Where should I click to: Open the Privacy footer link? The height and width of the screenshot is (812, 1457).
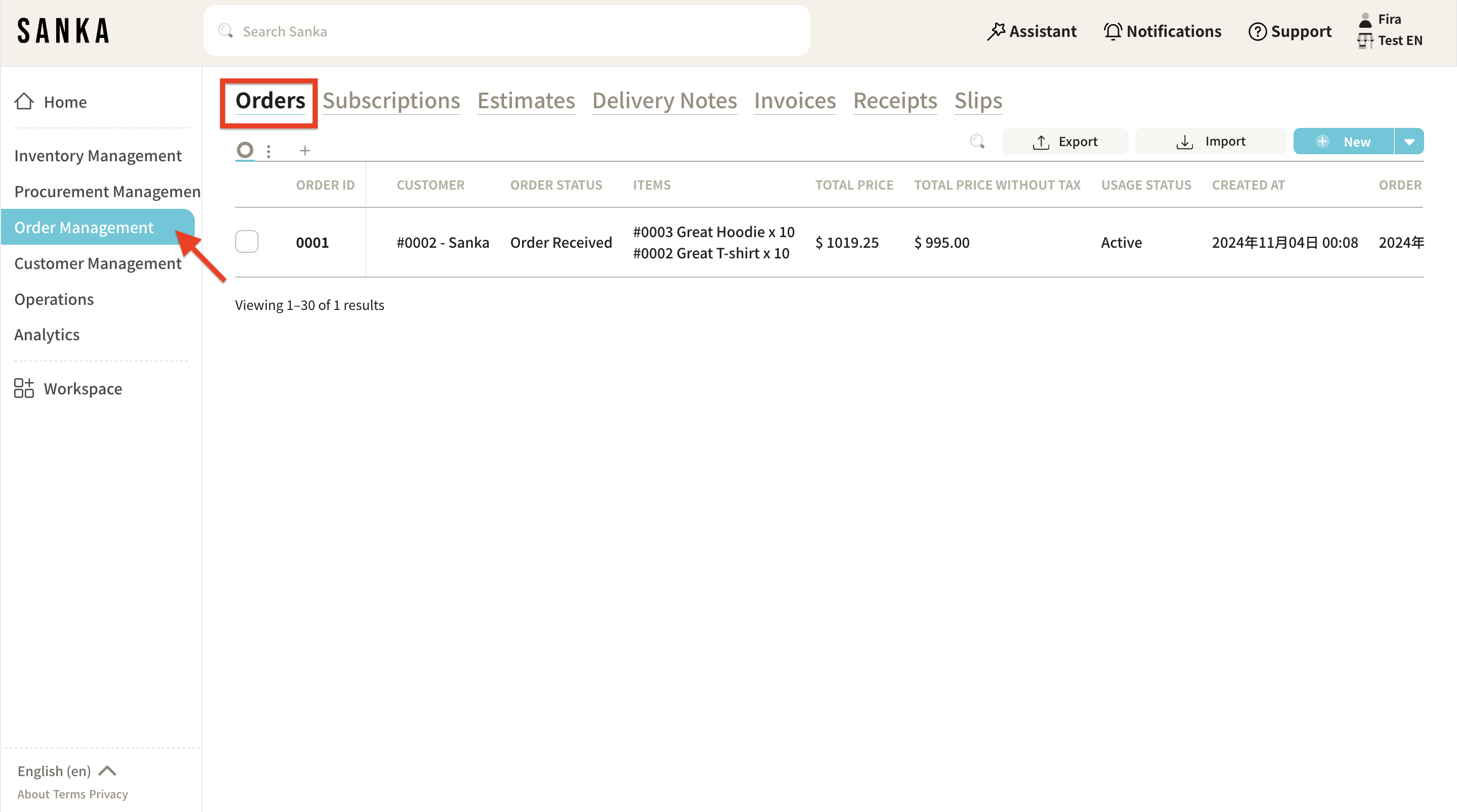coord(109,794)
